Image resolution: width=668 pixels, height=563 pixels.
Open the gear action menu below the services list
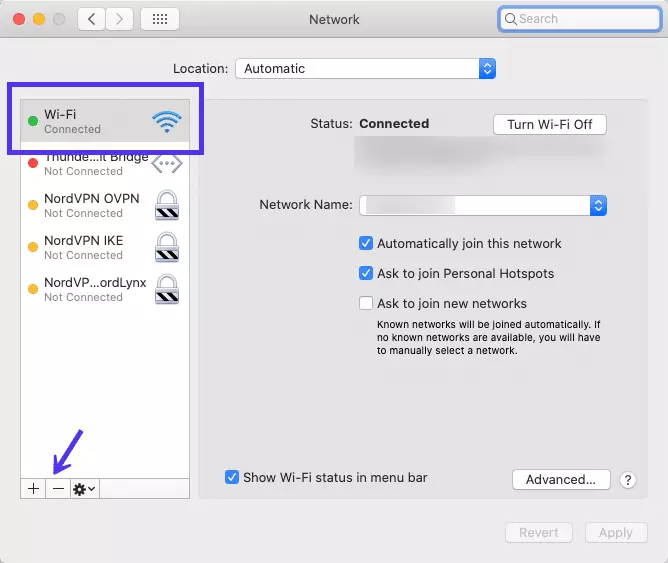point(84,488)
